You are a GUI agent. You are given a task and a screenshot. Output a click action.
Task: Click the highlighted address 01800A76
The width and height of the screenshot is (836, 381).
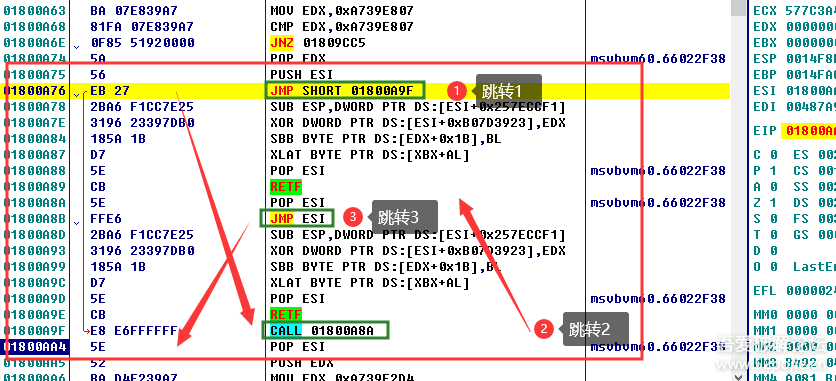pyautogui.click(x=34, y=91)
